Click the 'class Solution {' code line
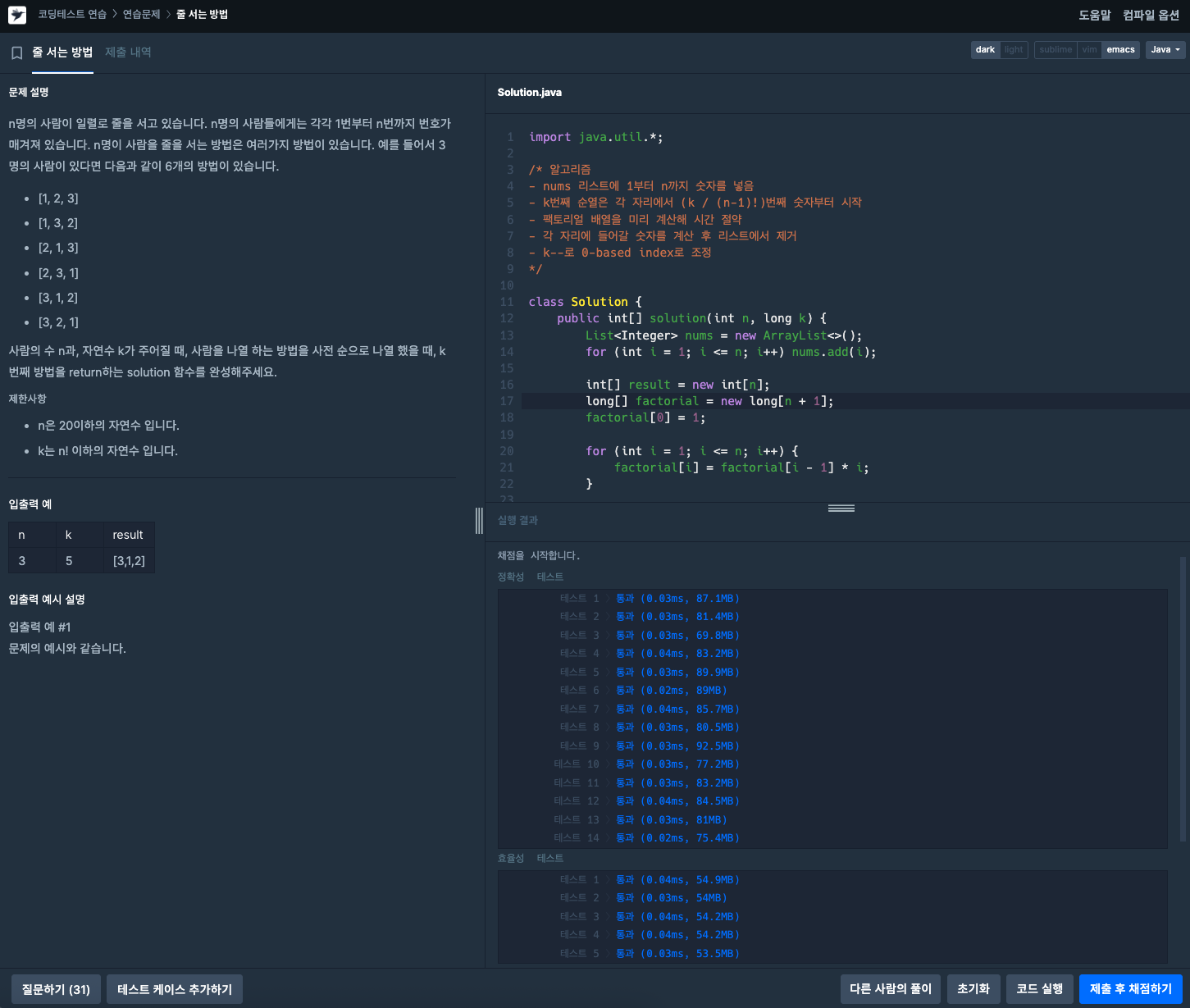This screenshot has height=1008, width=1190. click(x=586, y=302)
